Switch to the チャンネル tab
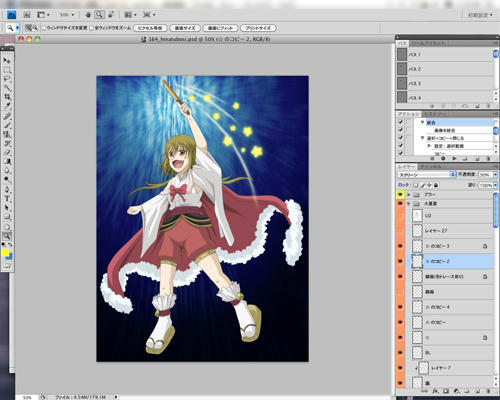The width and height of the screenshot is (500, 400). (x=430, y=166)
